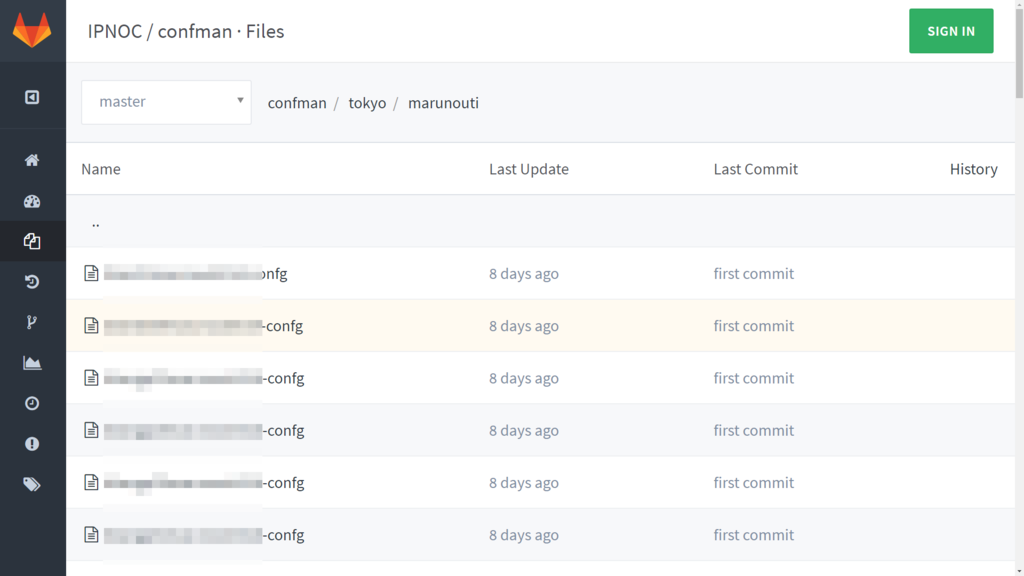Click the page vertical scrollbar thumb

pyautogui.click(x=1019, y=54)
